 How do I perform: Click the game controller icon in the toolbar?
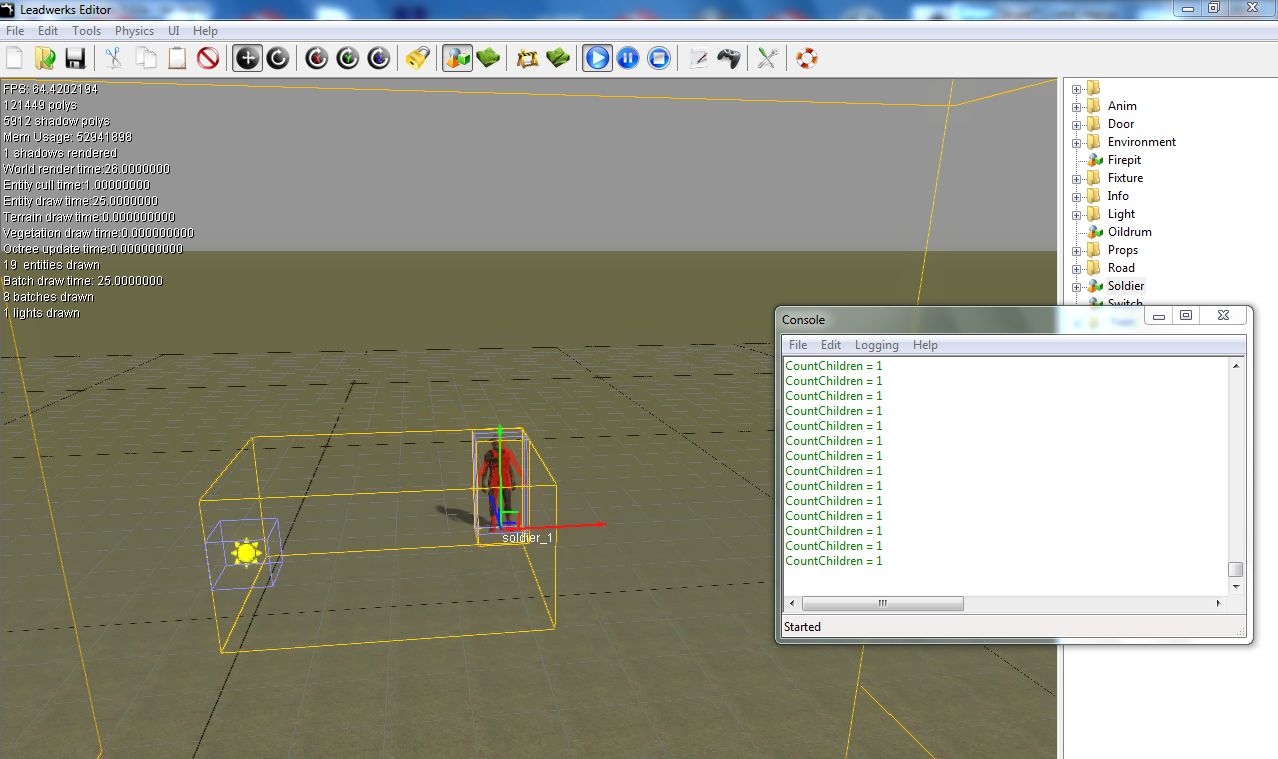coord(729,58)
